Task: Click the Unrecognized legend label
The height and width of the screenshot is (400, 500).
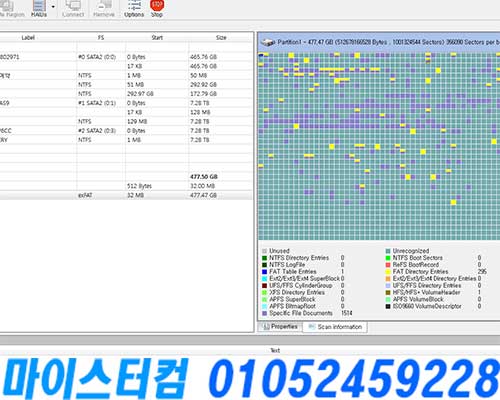Action: [x=411, y=251]
